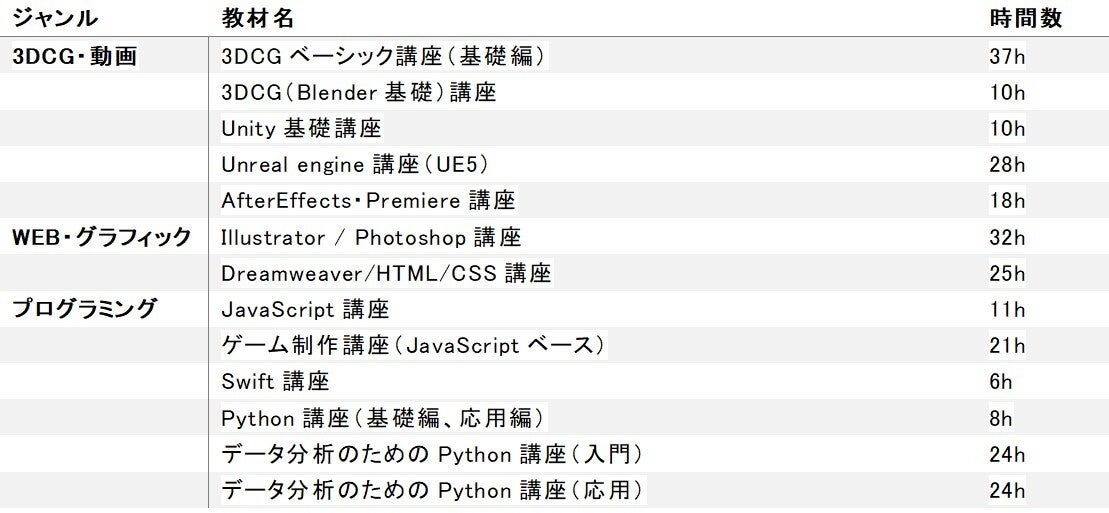Click ゲーム制作講座(JavaScript ベース) entry

pyautogui.click(x=414, y=346)
